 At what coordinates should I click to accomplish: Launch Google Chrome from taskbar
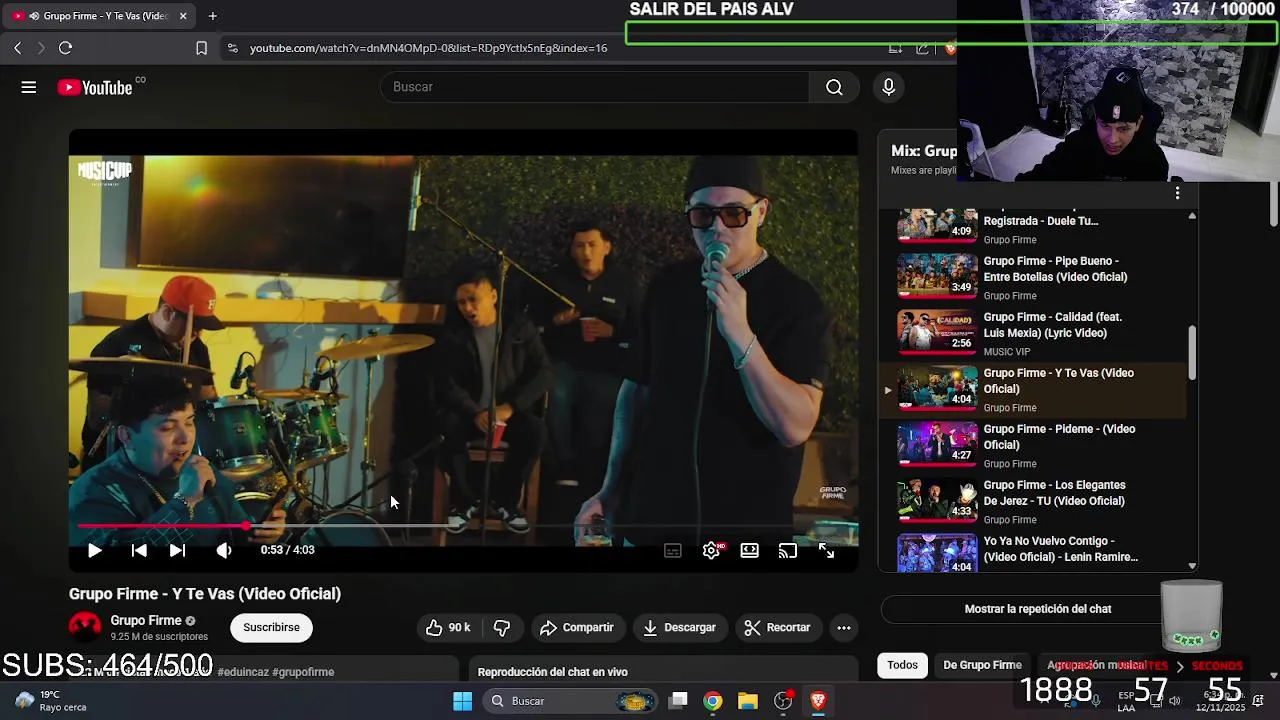(713, 701)
